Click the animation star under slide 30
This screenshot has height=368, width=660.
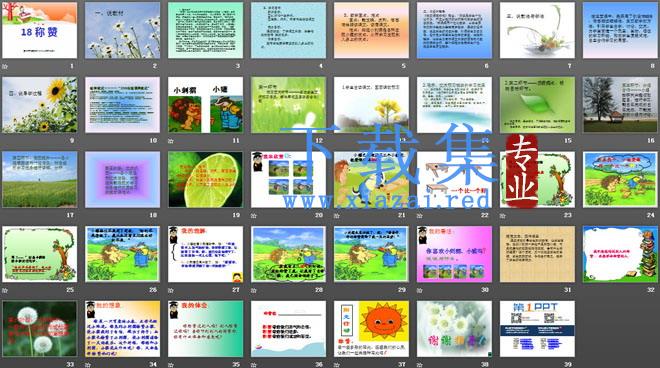point(420,290)
